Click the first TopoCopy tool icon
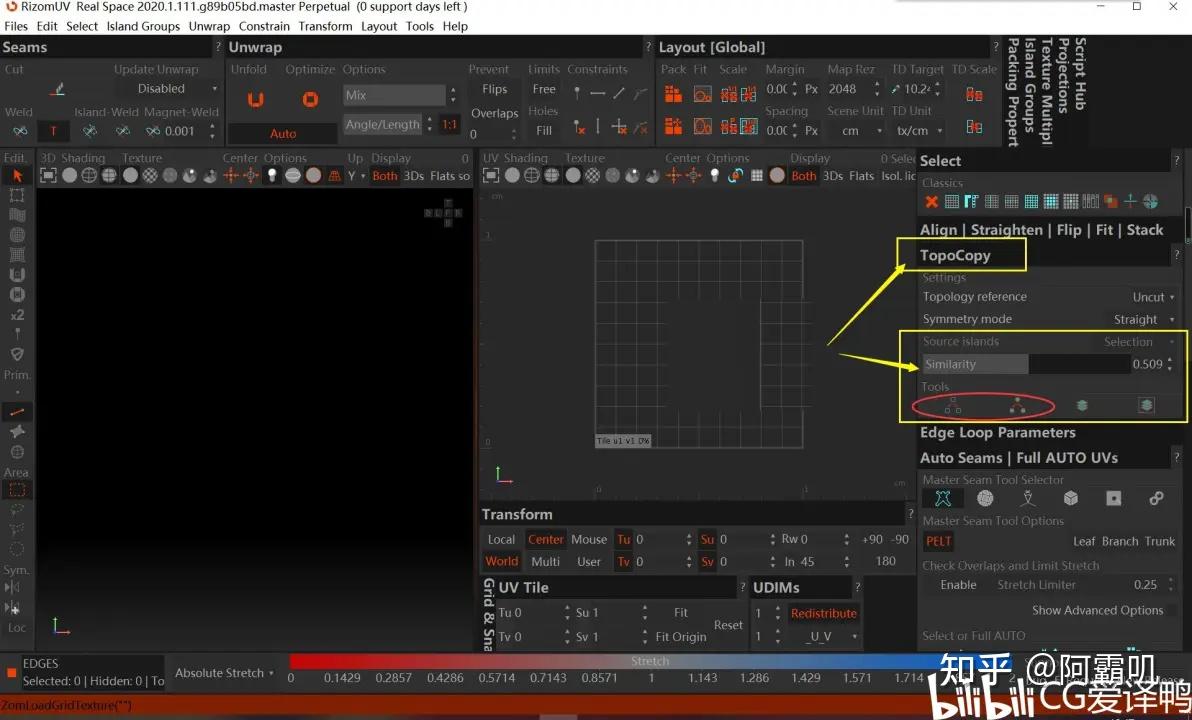Image resolution: width=1192 pixels, height=720 pixels. 953,406
